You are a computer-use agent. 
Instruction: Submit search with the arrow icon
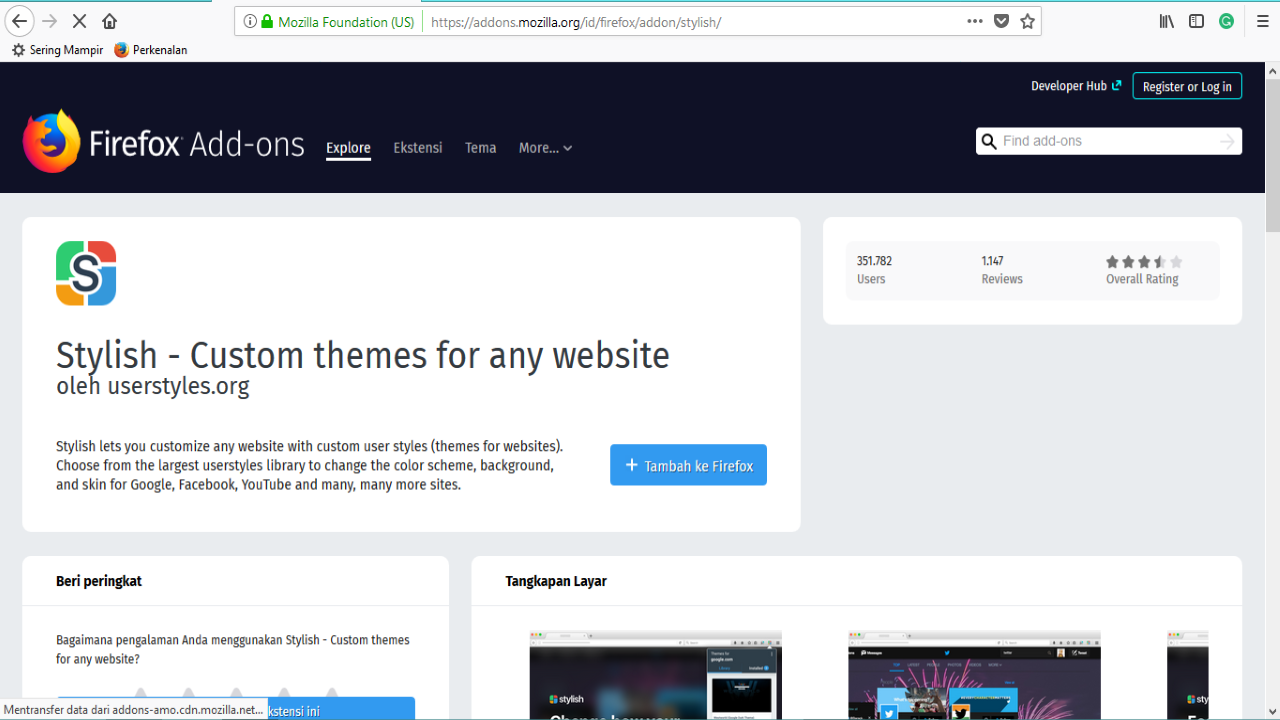point(1227,141)
